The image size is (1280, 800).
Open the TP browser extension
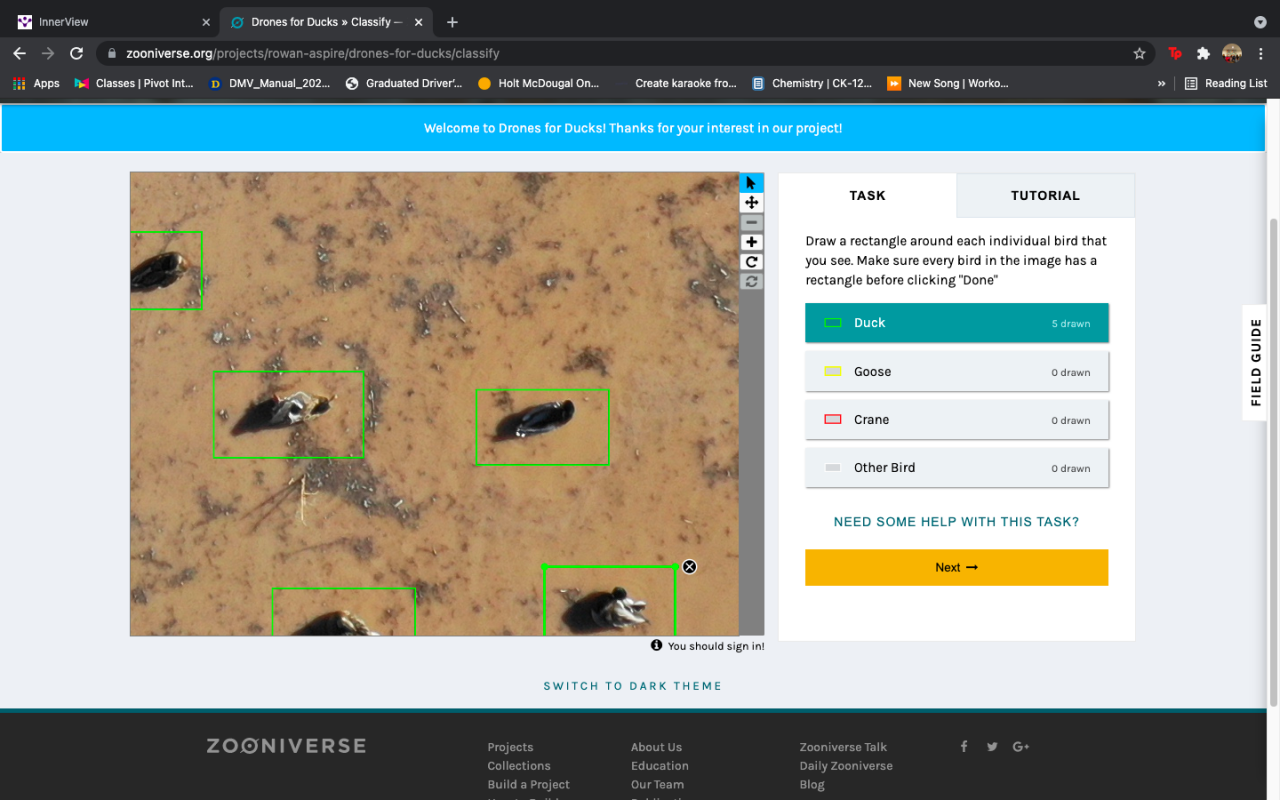coord(1175,53)
